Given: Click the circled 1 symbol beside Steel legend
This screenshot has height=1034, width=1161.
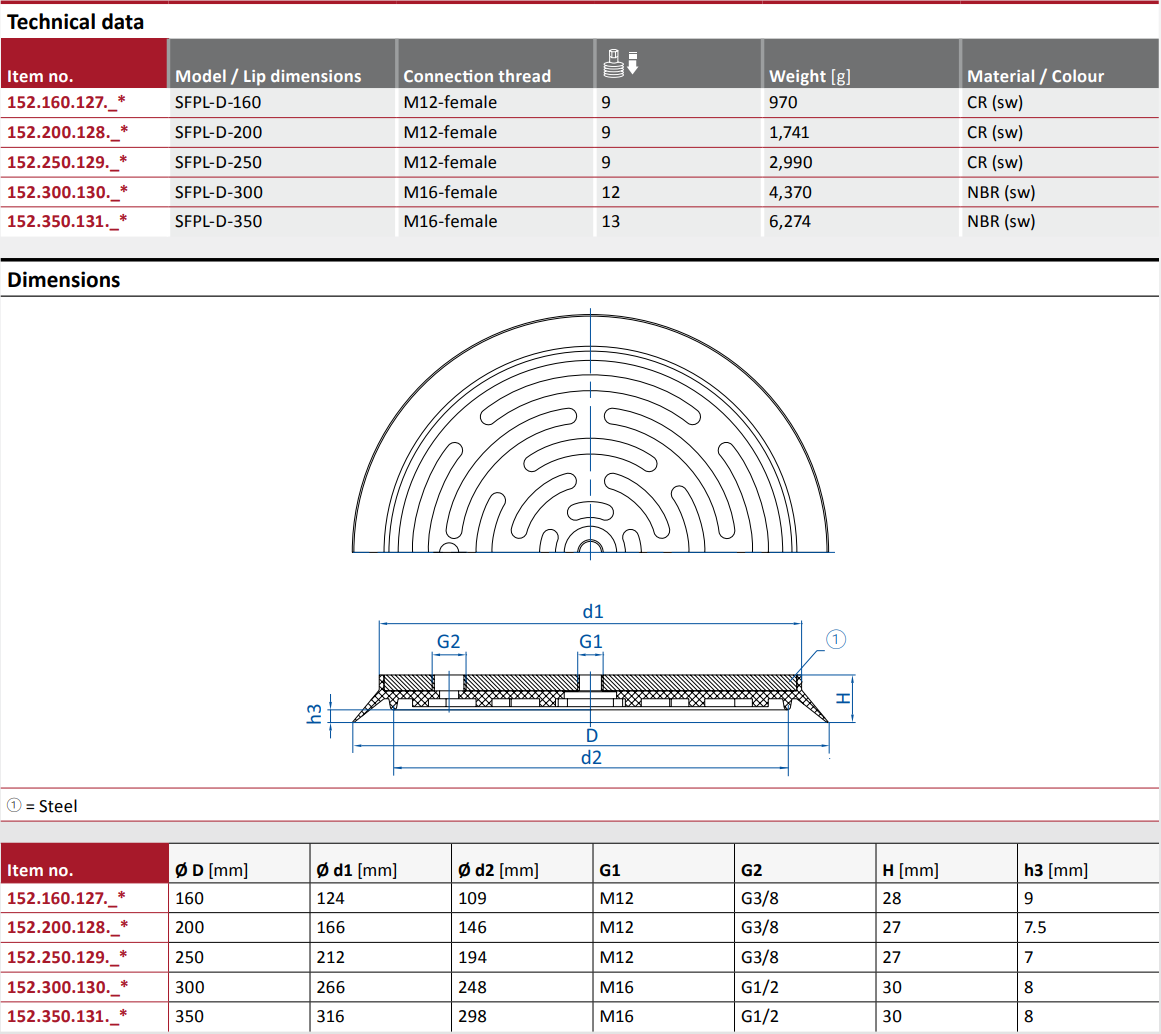Looking at the screenshot, I should tap(13, 806).
